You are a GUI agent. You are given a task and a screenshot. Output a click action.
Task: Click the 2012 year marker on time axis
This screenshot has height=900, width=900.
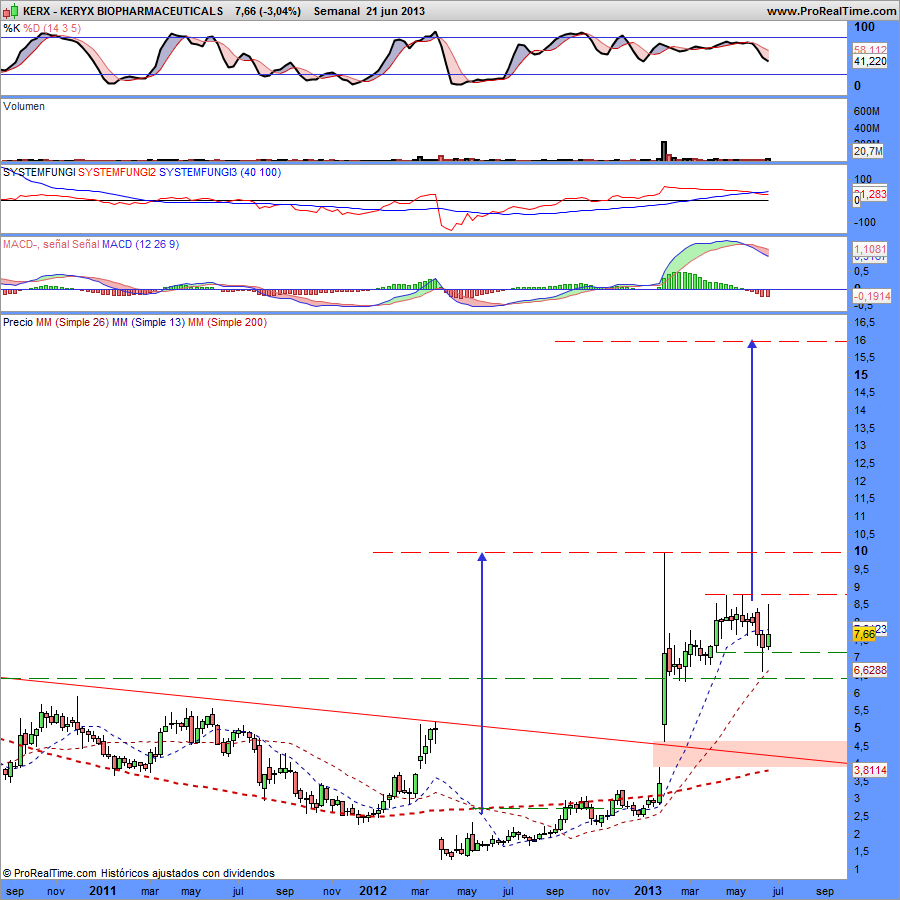[x=373, y=891]
